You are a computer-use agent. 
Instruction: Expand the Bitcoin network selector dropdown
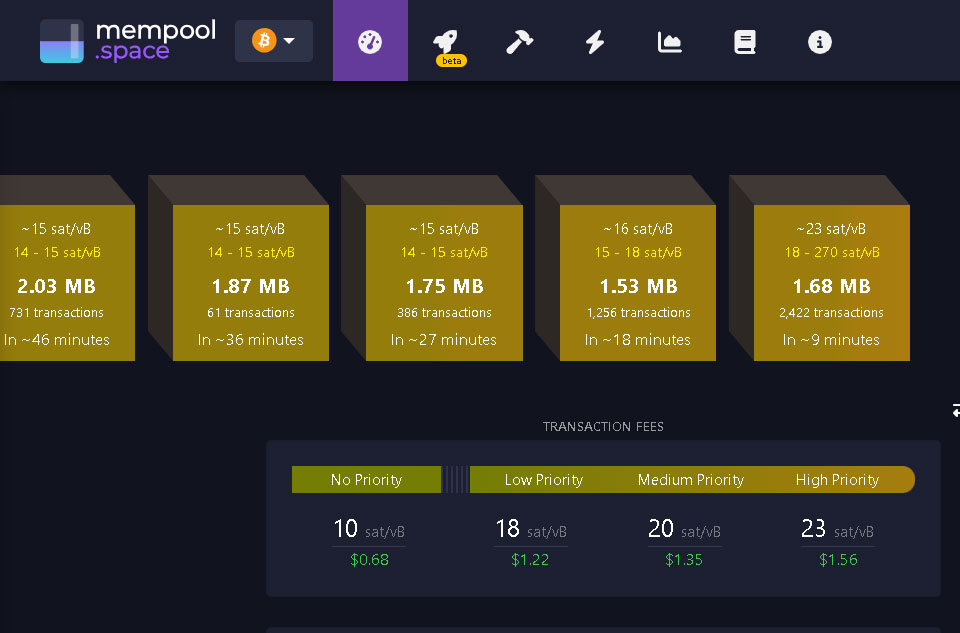point(274,41)
